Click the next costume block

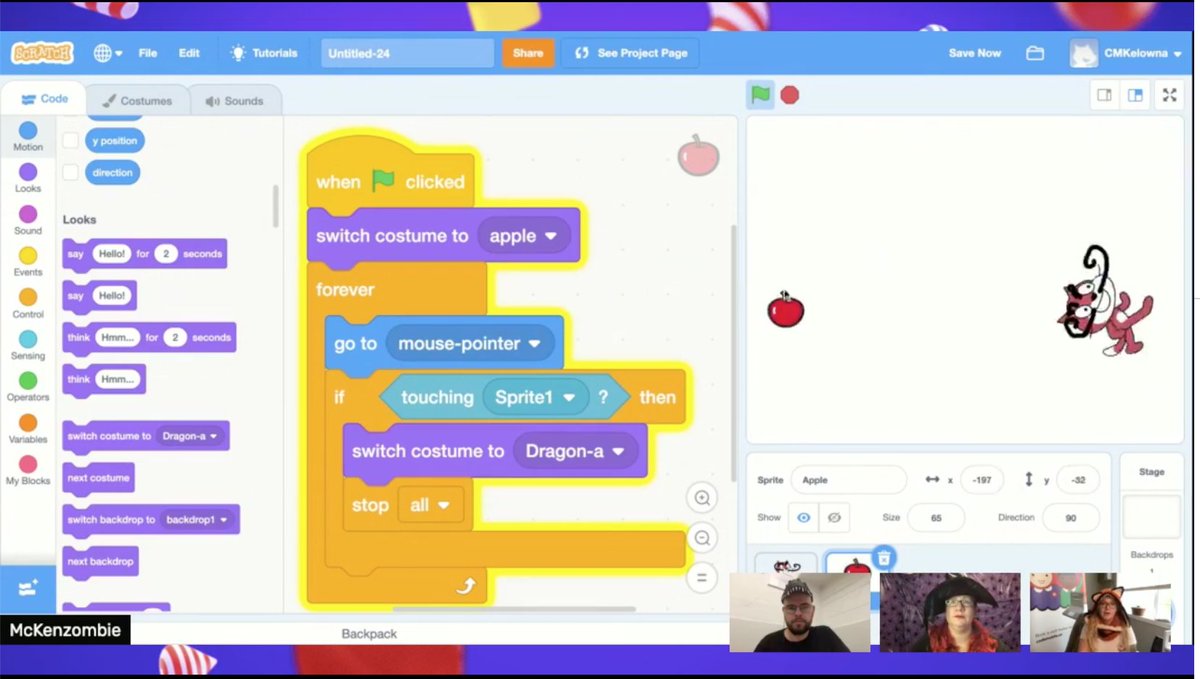click(98, 478)
